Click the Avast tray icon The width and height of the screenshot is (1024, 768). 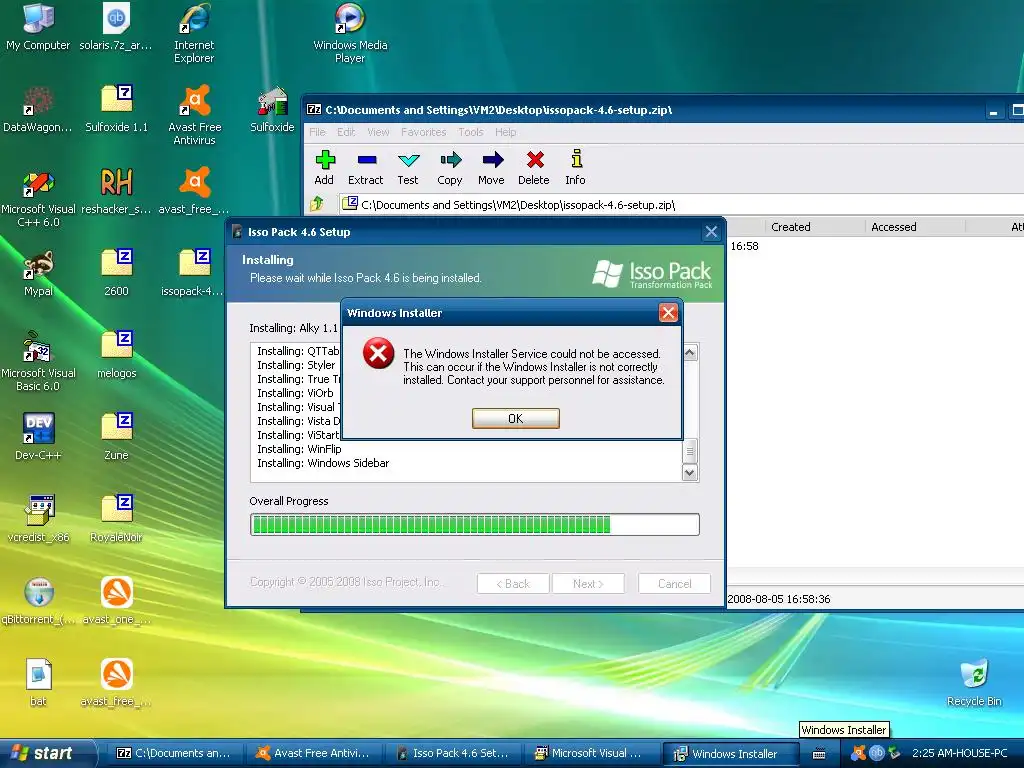pos(859,753)
